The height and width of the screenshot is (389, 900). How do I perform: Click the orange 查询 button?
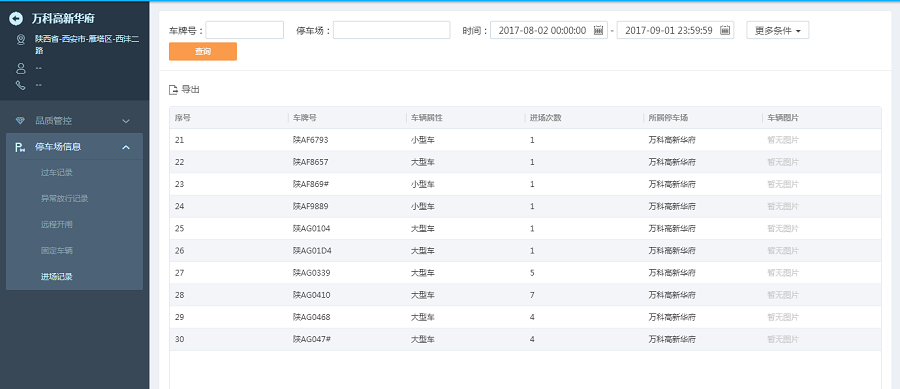coord(203,52)
